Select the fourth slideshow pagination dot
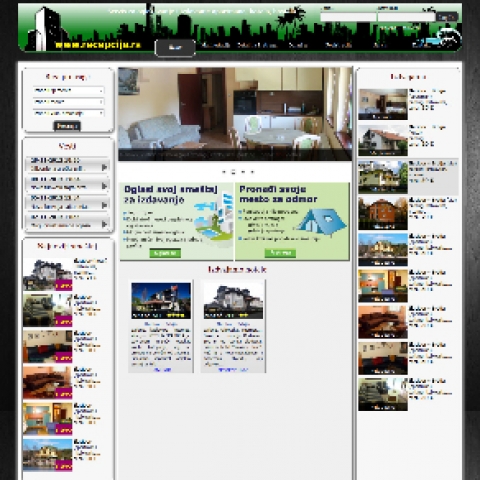 (x=252, y=172)
